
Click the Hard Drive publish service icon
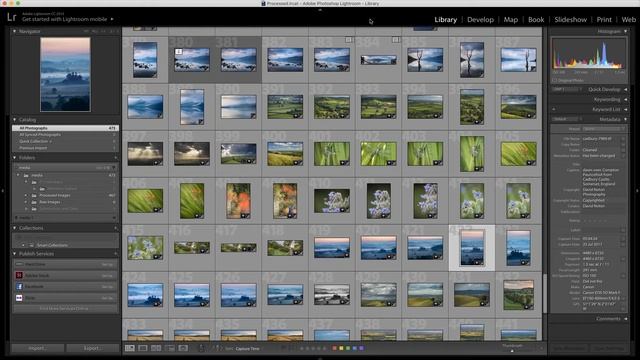click(19, 264)
